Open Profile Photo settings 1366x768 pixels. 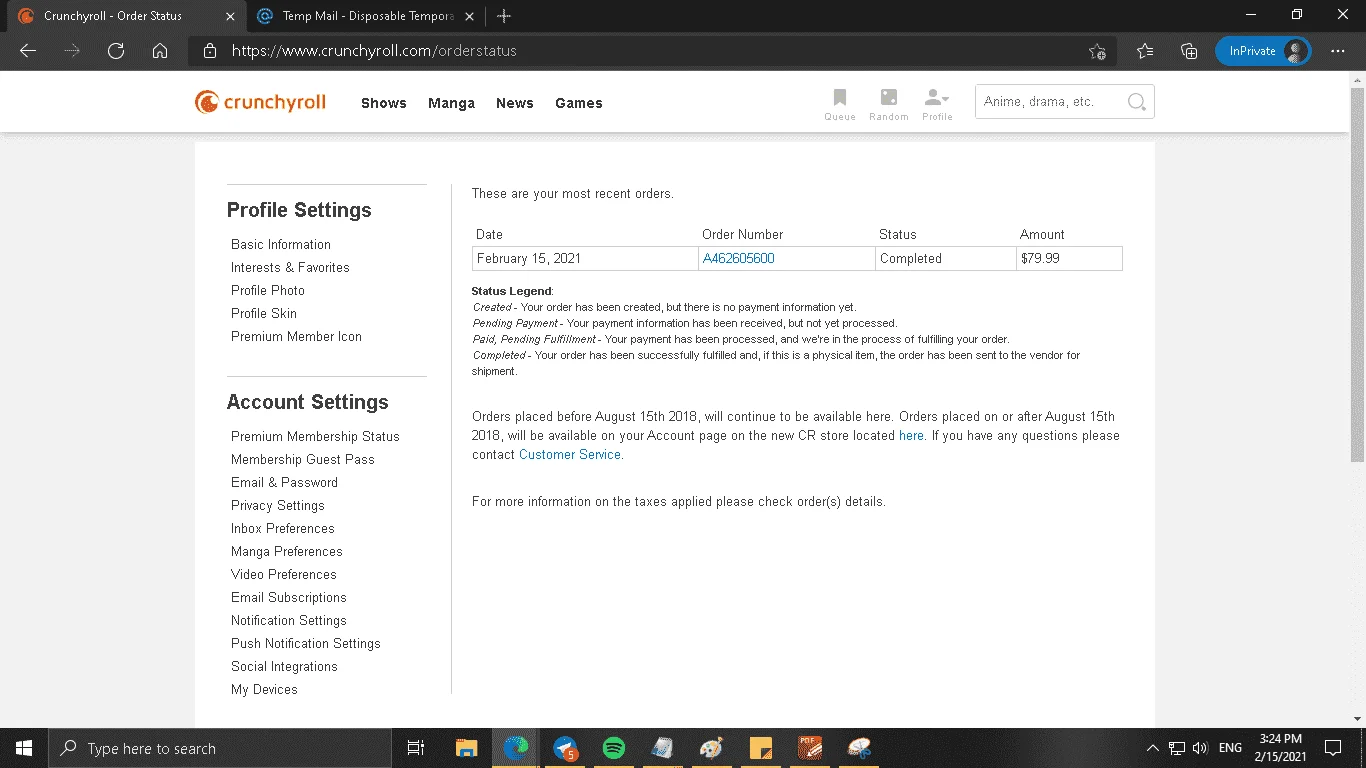tap(268, 290)
